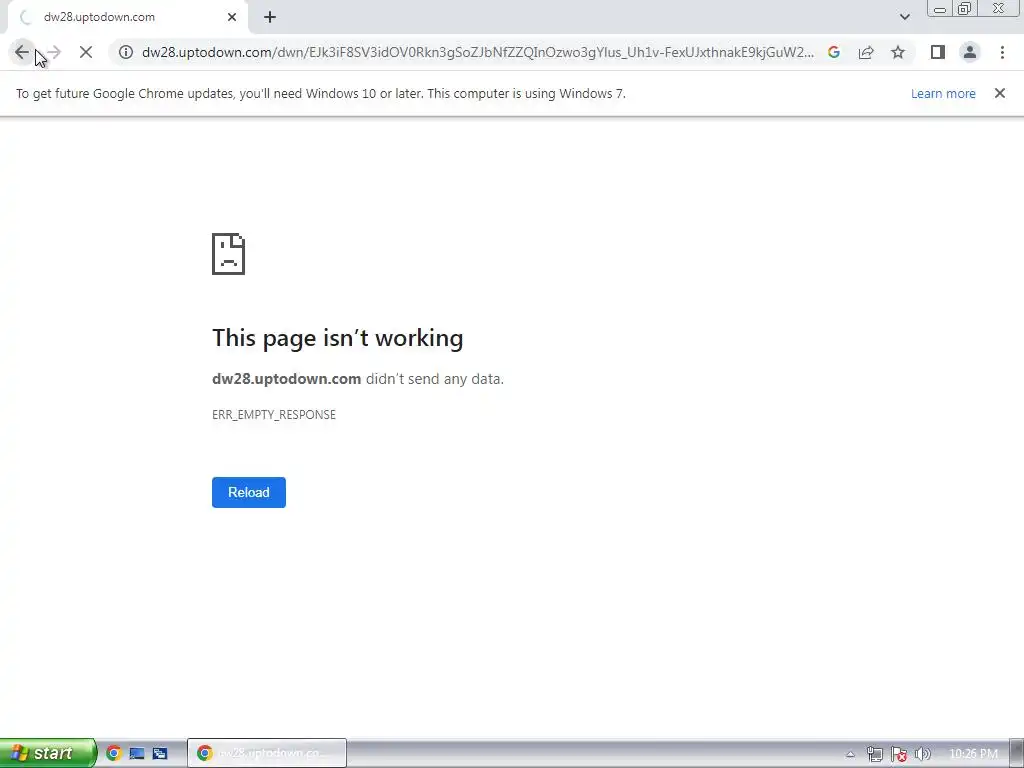Screen dimensions: 1024x768
Task: Open the profile avatar menu
Action: (x=970, y=52)
